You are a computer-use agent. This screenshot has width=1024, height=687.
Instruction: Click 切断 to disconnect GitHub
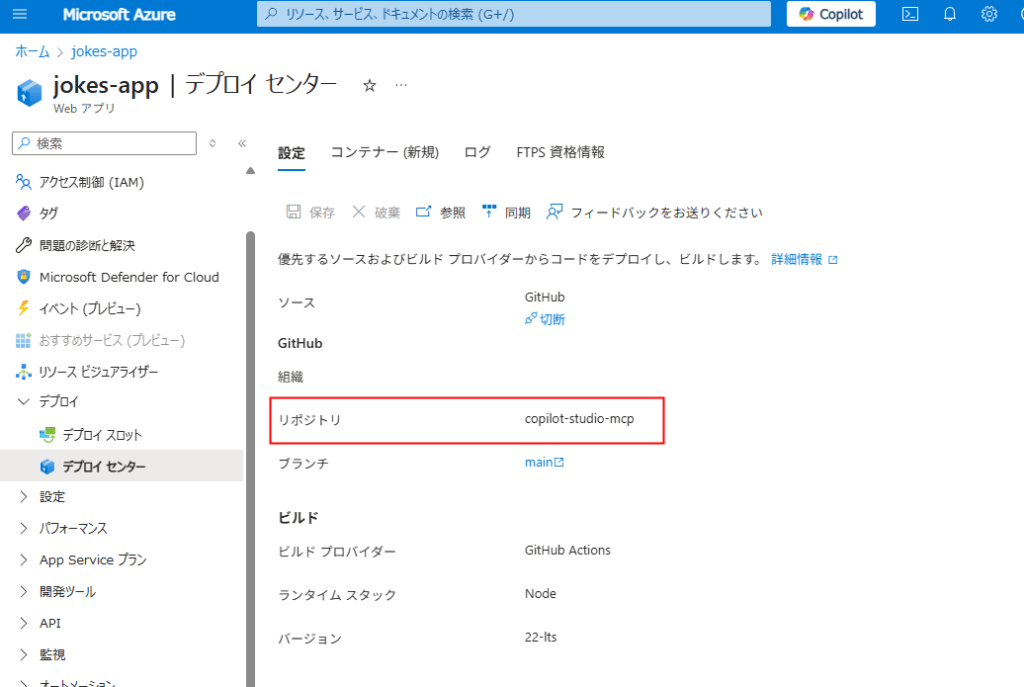tap(545, 319)
